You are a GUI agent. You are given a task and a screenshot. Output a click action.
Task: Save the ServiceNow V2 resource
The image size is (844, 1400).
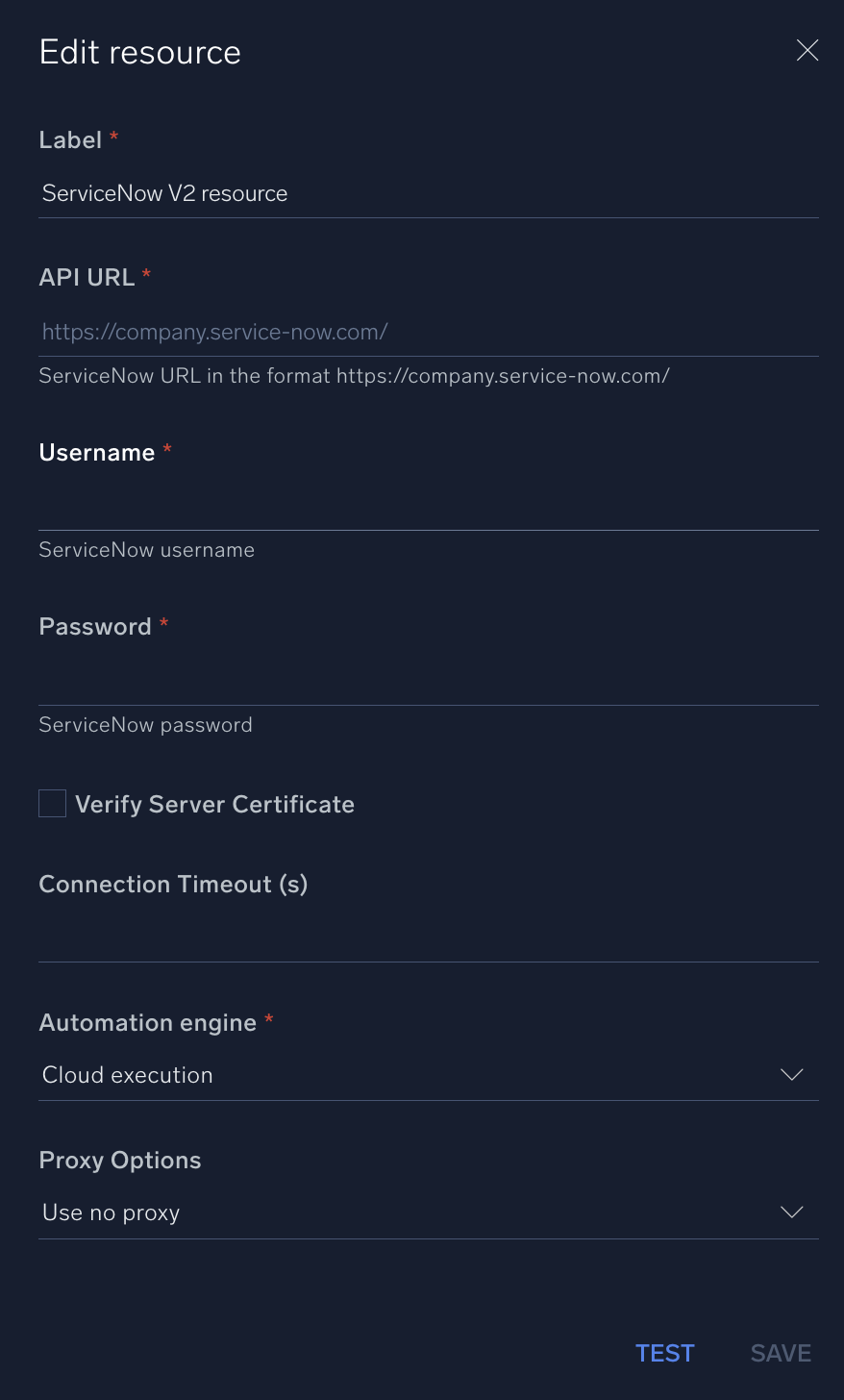tap(780, 1352)
